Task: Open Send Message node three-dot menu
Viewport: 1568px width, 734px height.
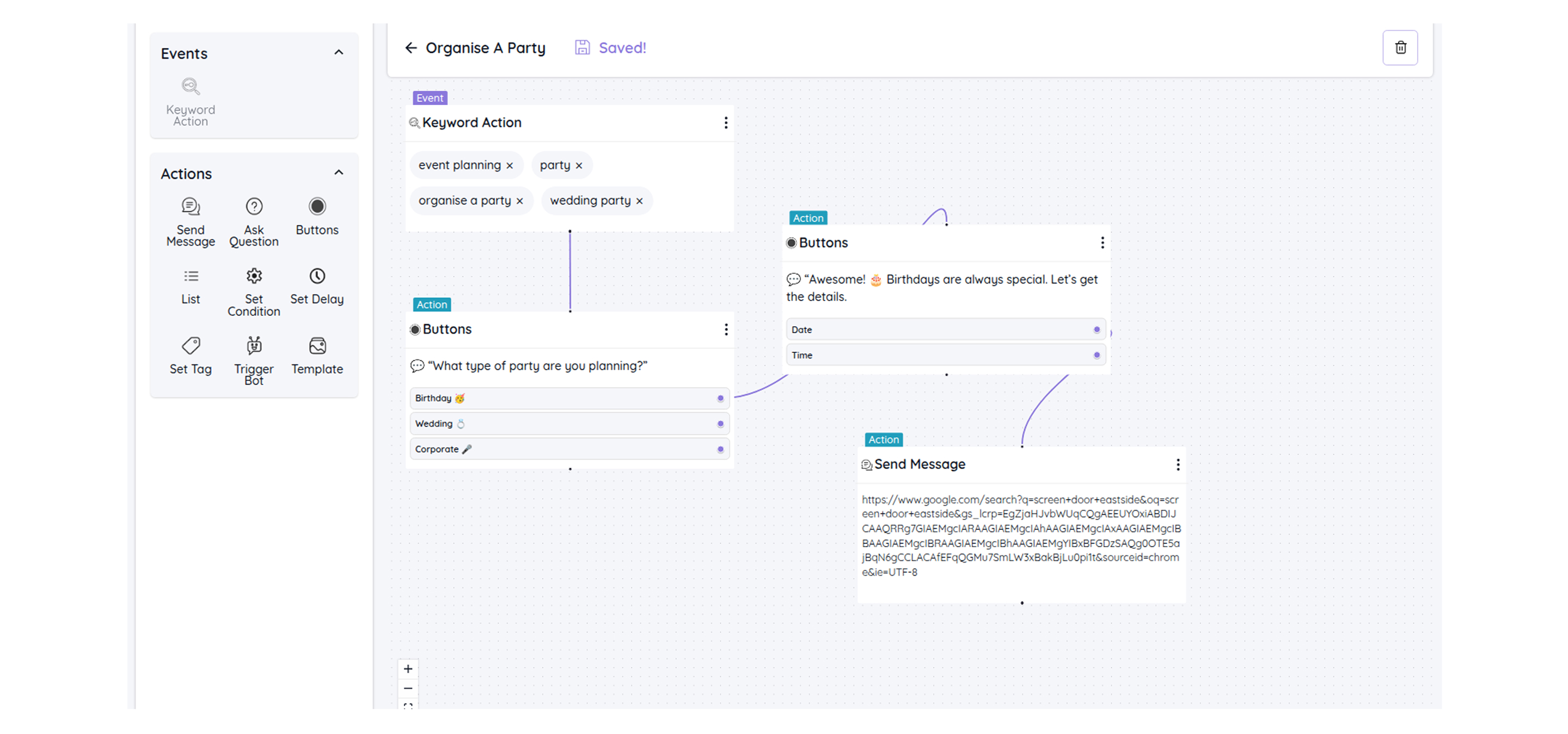Action: (x=1178, y=465)
